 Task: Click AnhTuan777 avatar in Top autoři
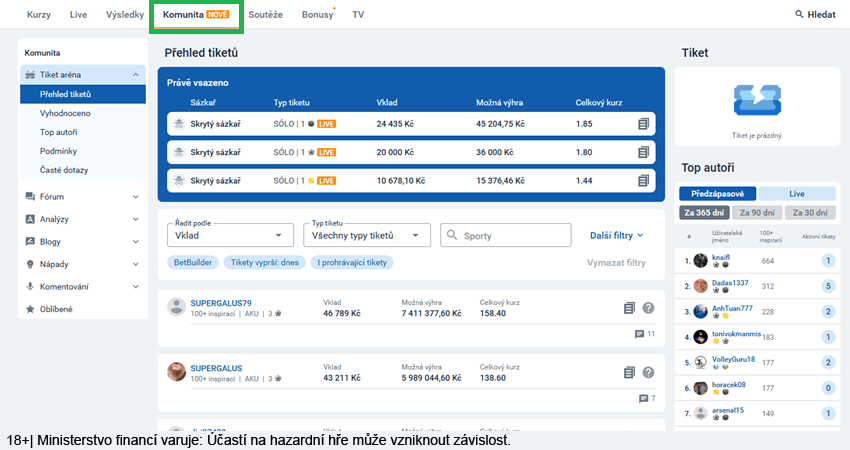tap(701, 311)
